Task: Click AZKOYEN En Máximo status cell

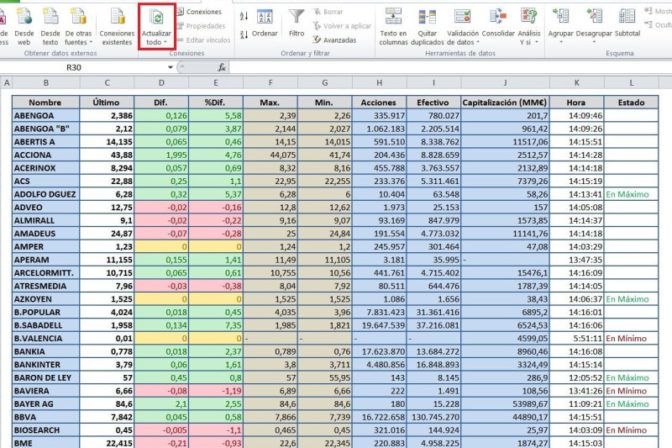Action: pyautogui.click(x=631, y=299)
